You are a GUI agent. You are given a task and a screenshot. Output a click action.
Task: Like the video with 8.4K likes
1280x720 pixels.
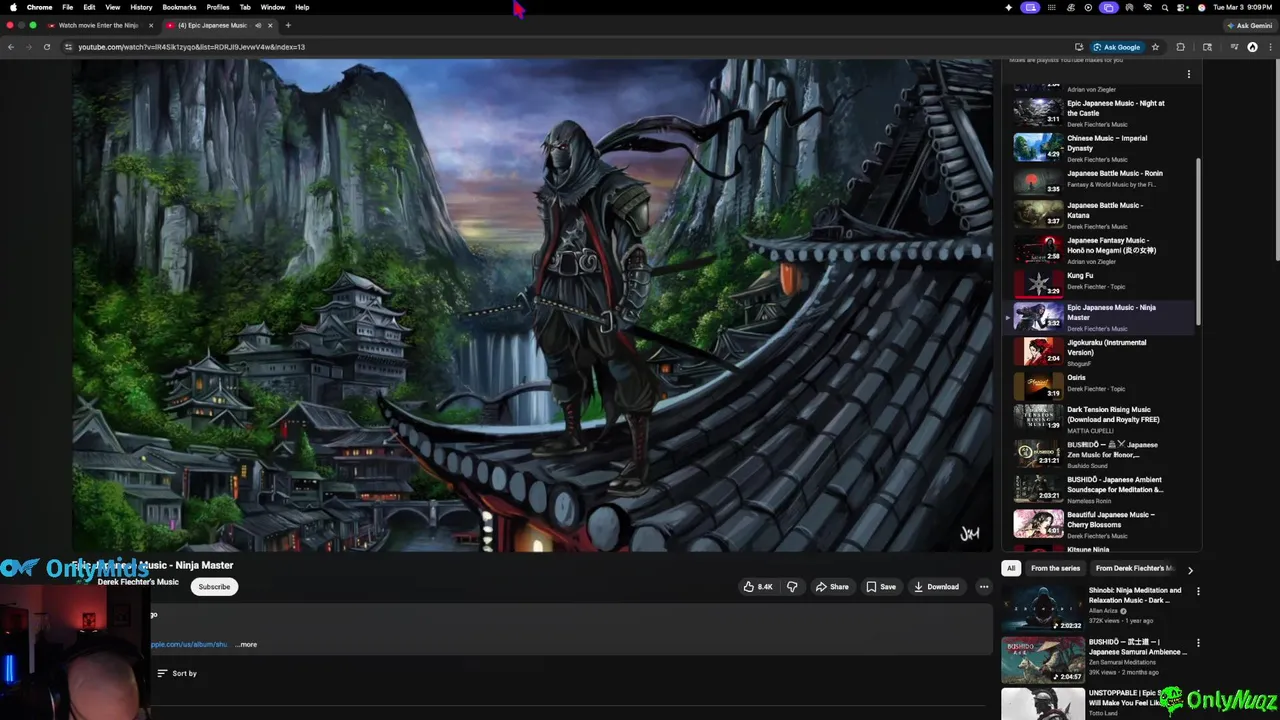click(x=758, y=587)
